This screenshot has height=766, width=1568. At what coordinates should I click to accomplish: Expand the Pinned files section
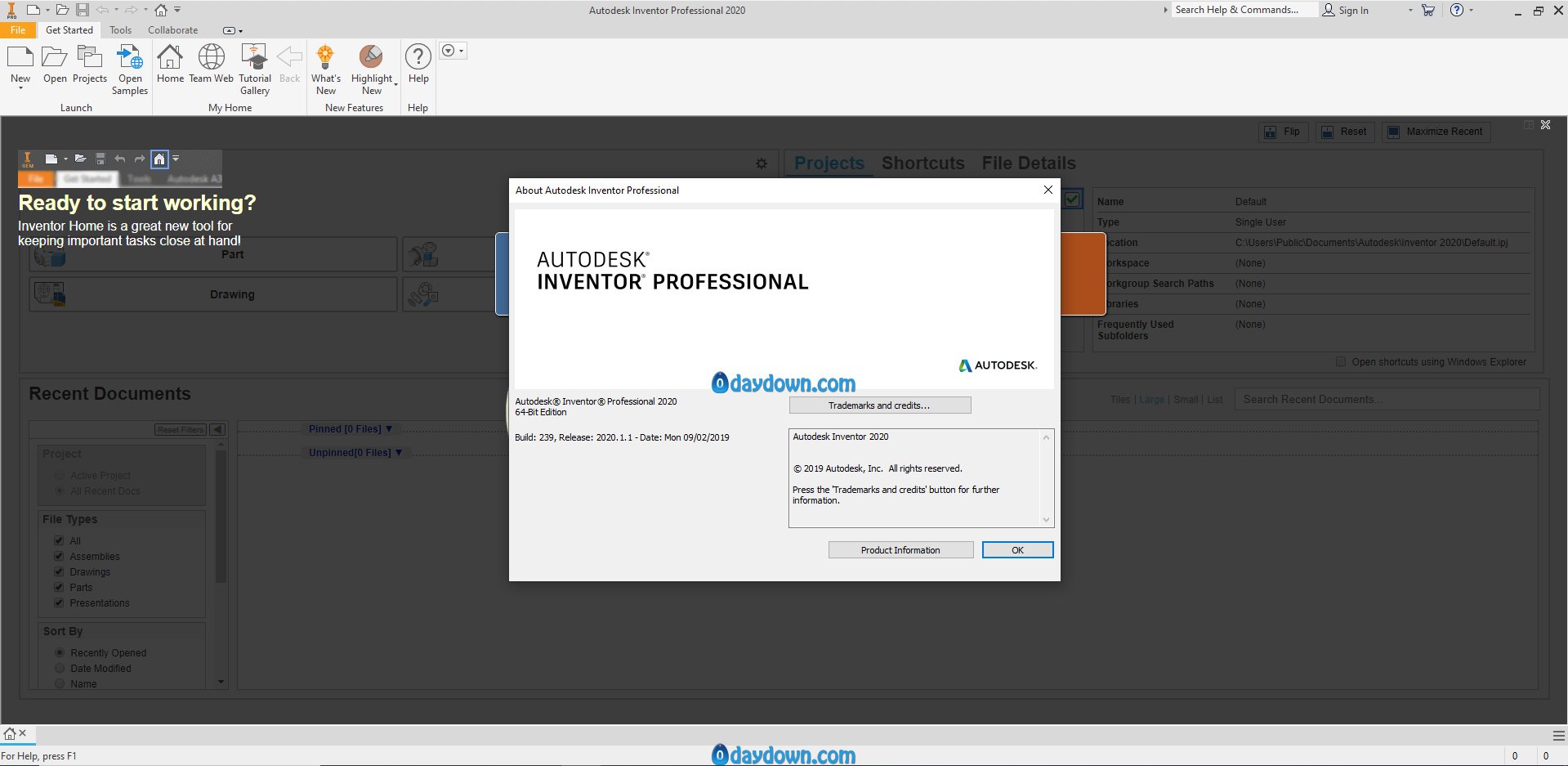click(x=389, y=429)
